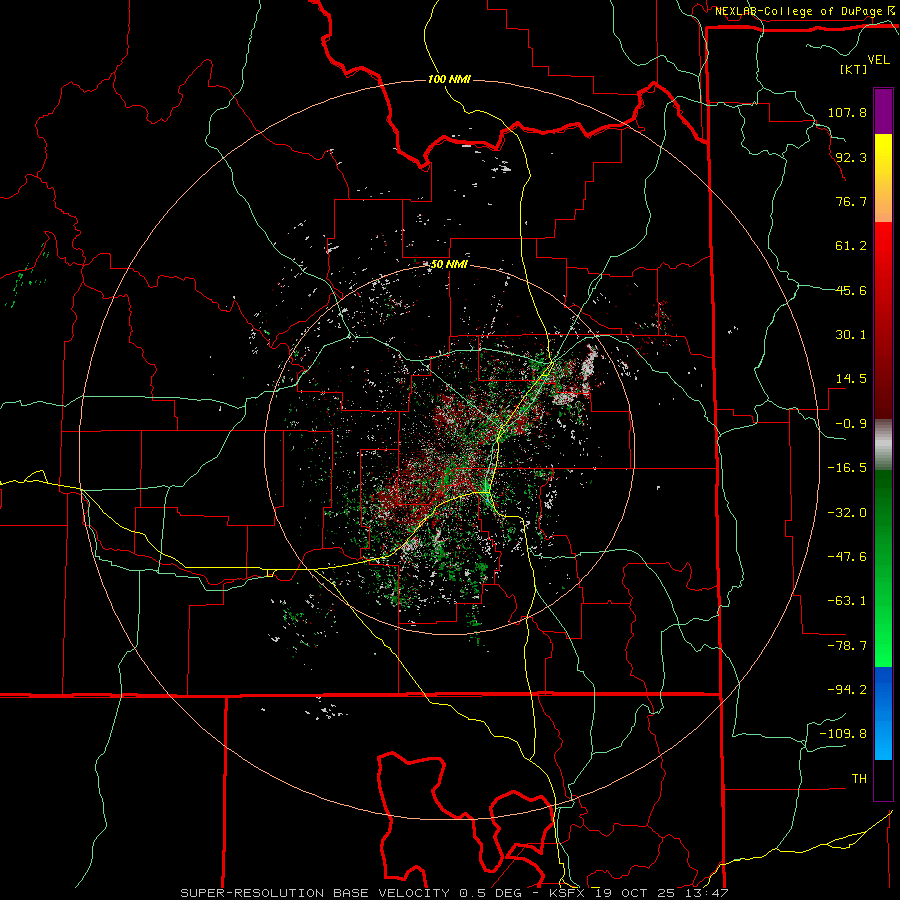Select the -63.1 velocity scale value

coord(847,601)
